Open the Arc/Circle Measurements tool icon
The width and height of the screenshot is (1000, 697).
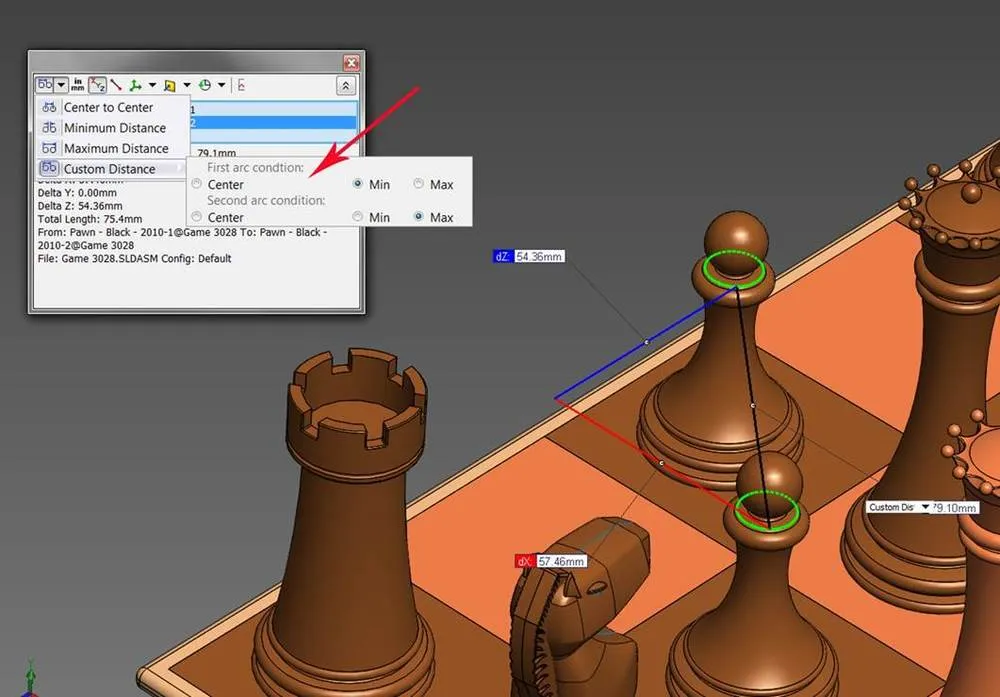click(44, 84)
